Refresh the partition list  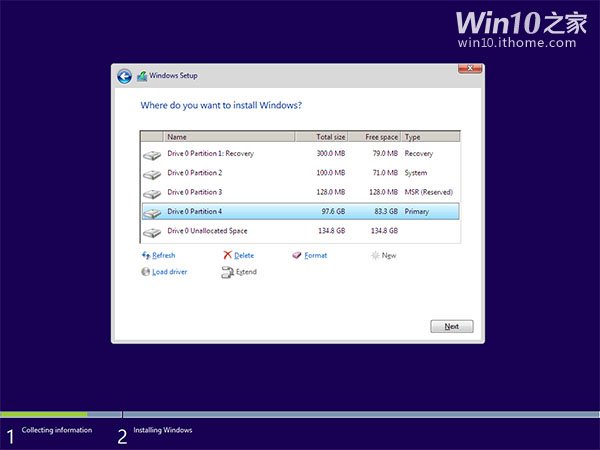pos(163,255)
